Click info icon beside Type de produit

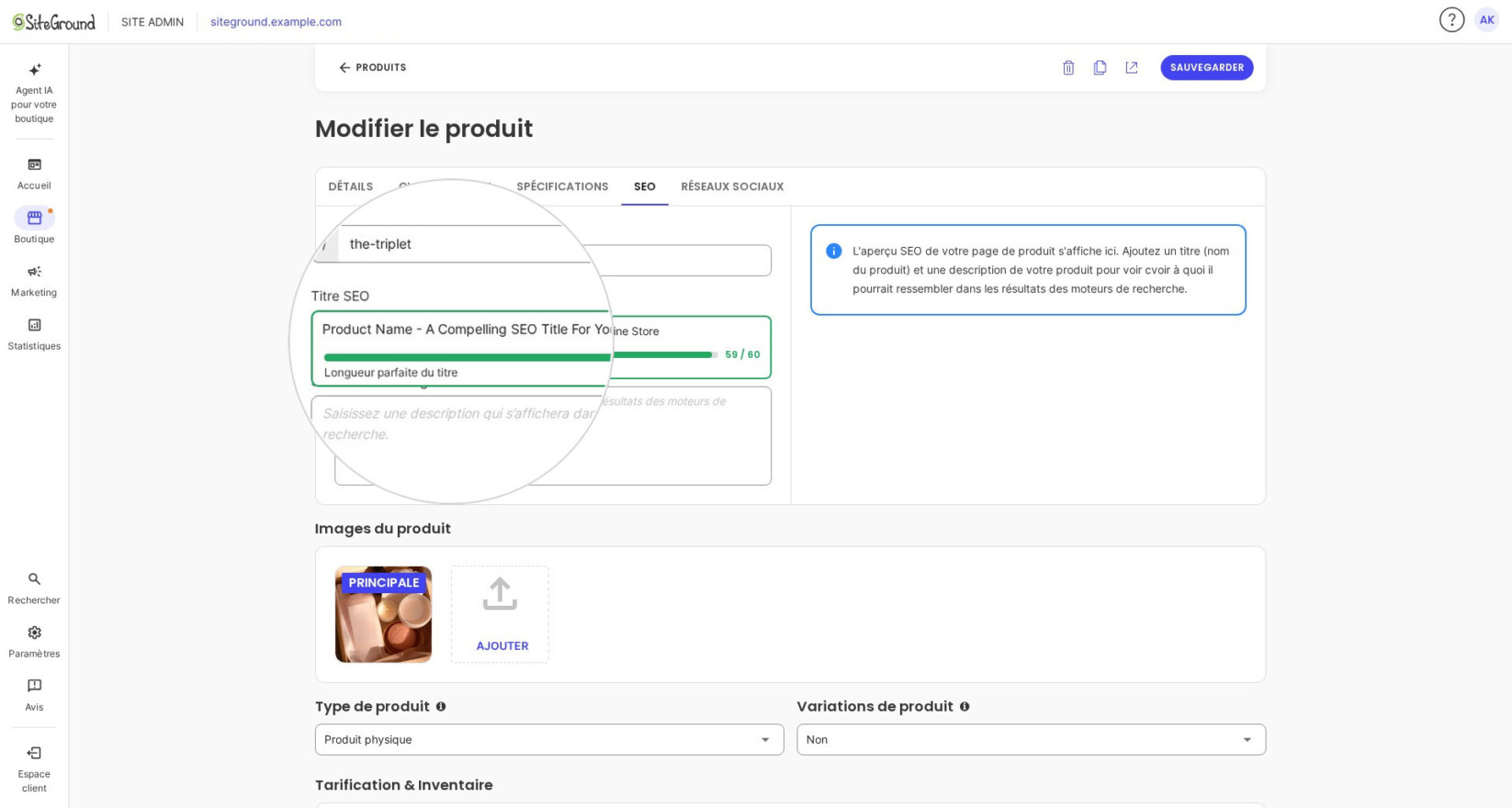tap(441, 706)
